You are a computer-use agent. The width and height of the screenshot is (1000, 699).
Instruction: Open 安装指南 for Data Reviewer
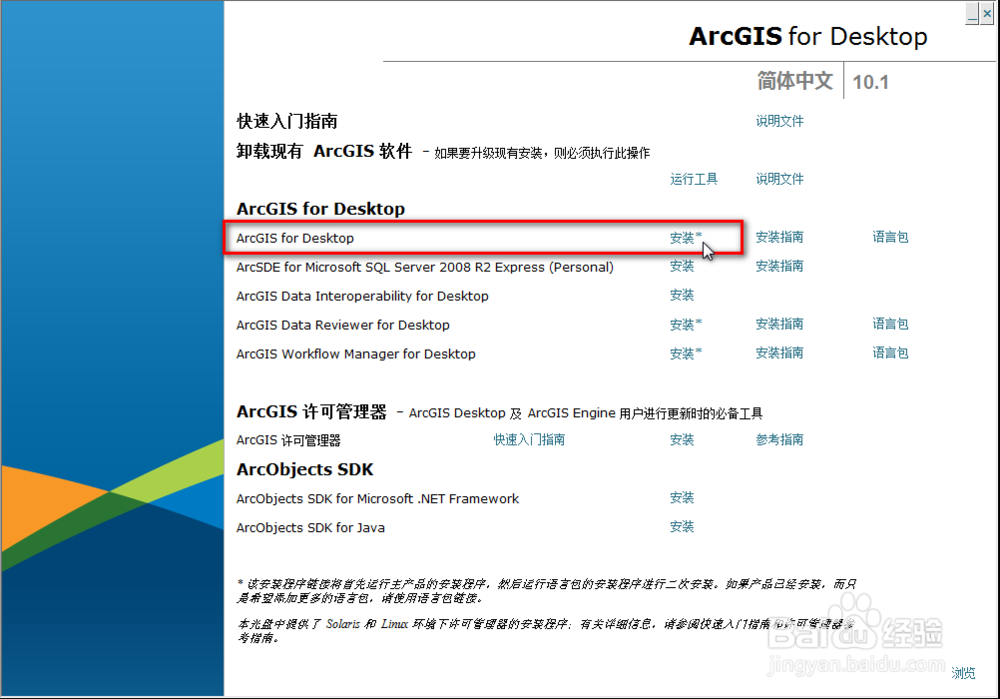tap(779, 324)
